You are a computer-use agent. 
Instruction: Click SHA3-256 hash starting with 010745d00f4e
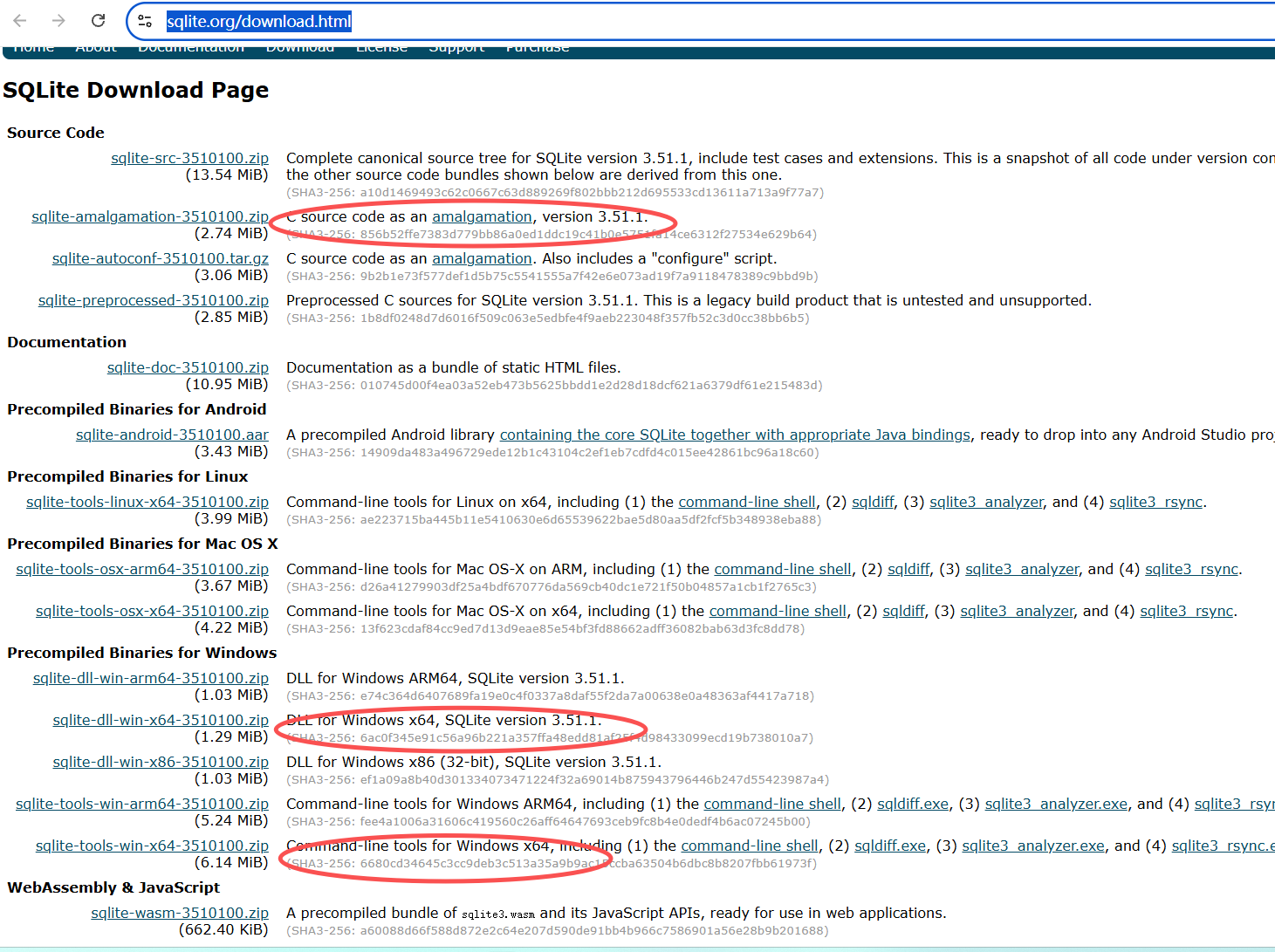(x=554, y=386)
